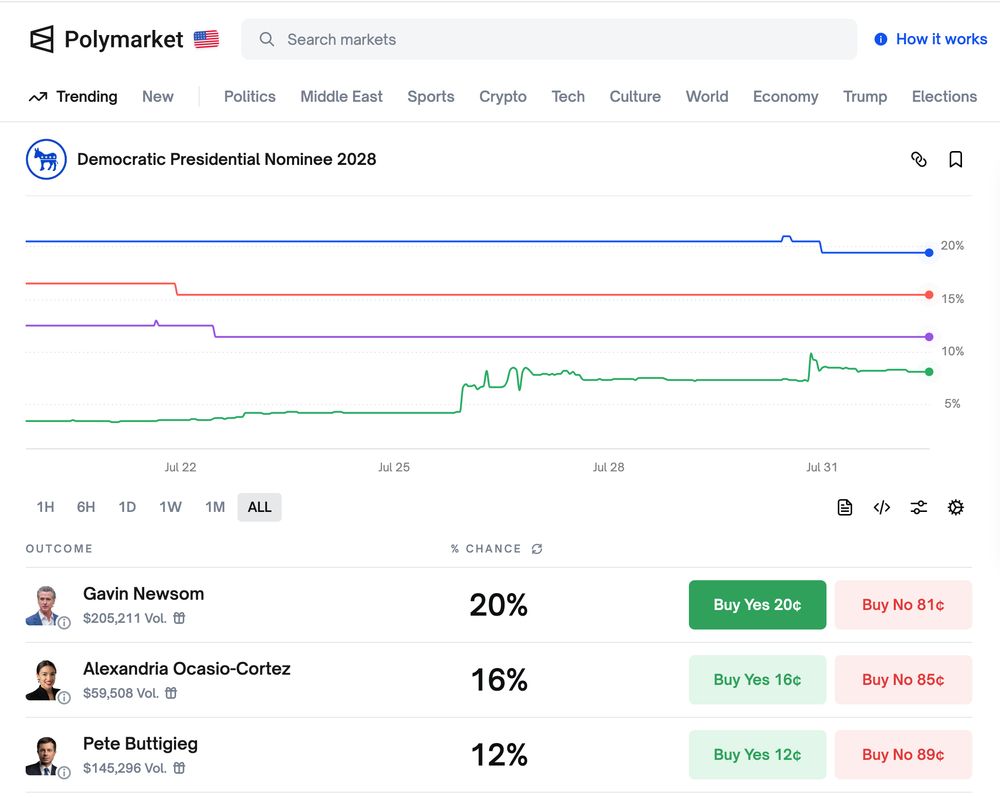
Task: Click the 16% chance value
Action: pos(499,680)
